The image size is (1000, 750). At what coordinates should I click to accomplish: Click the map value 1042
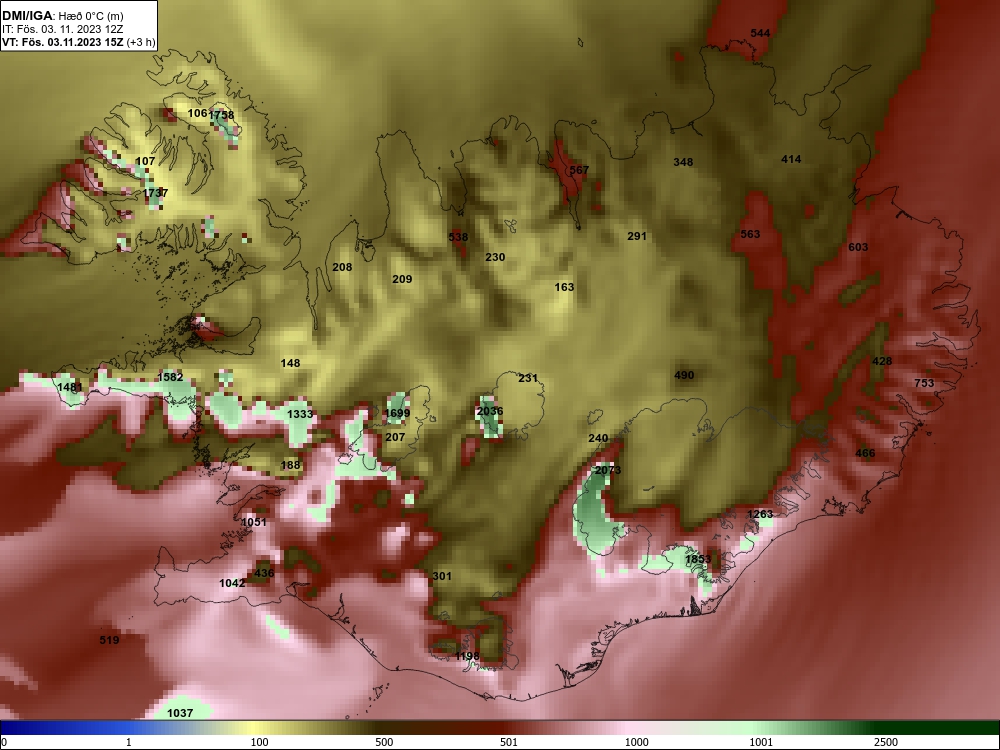232,583
